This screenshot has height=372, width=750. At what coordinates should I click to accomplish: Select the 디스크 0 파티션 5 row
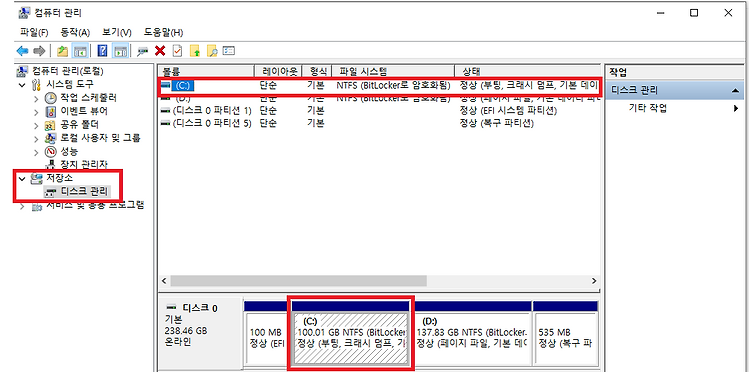(380, 123)
